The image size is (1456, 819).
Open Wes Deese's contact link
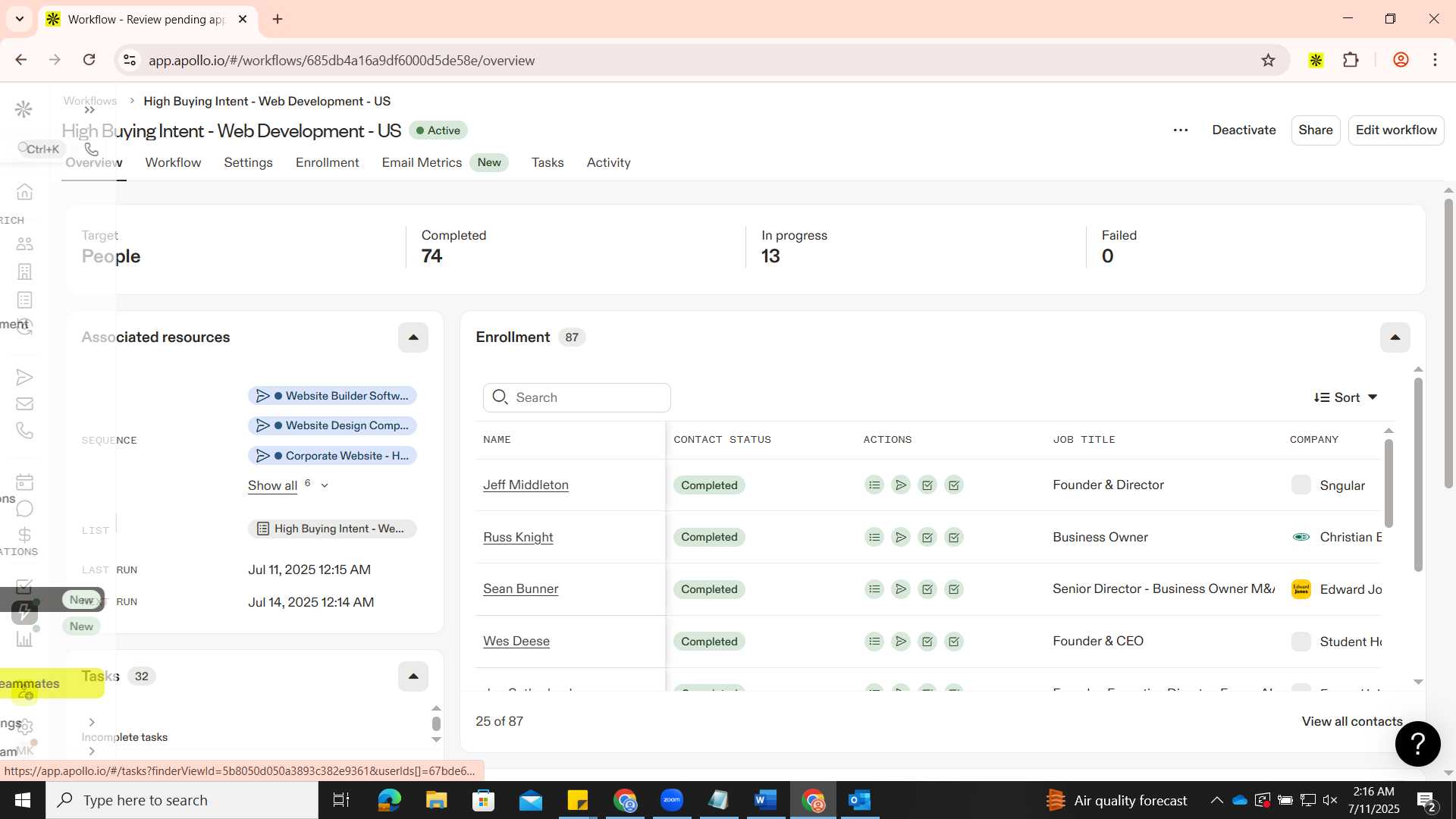click(516, 642)
